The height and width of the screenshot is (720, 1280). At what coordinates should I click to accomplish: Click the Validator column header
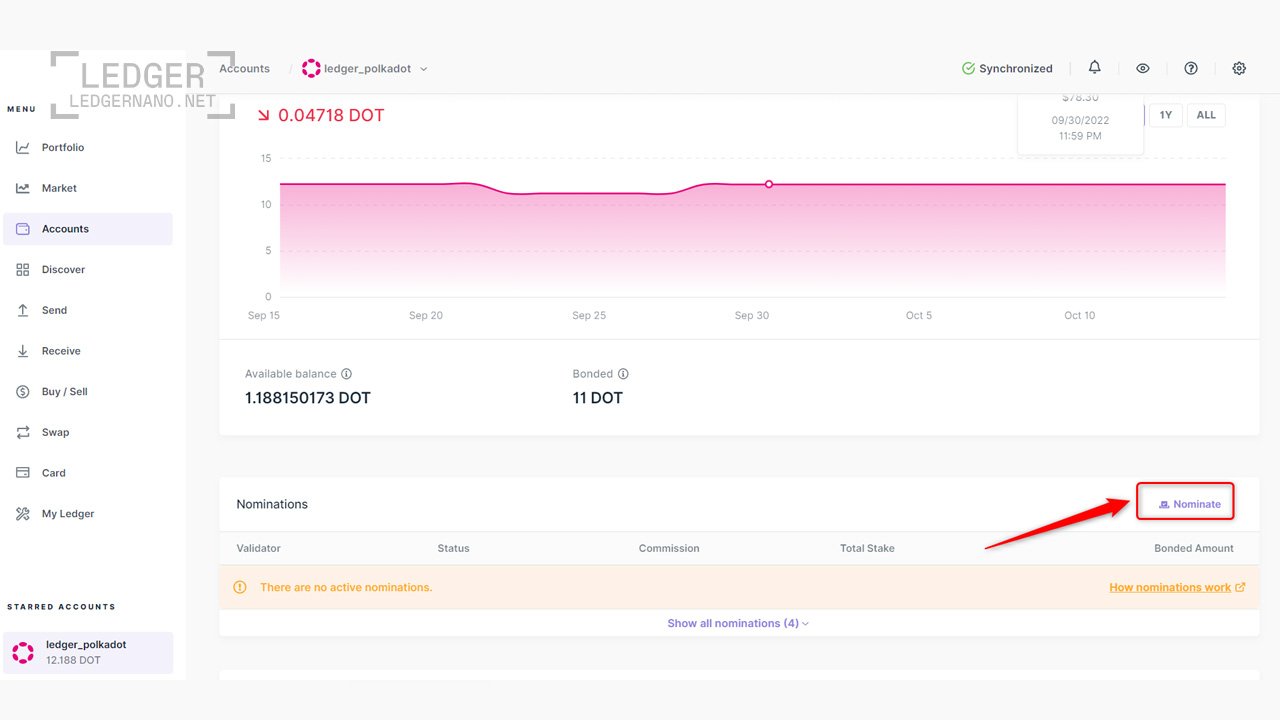(x=258, y=548)
